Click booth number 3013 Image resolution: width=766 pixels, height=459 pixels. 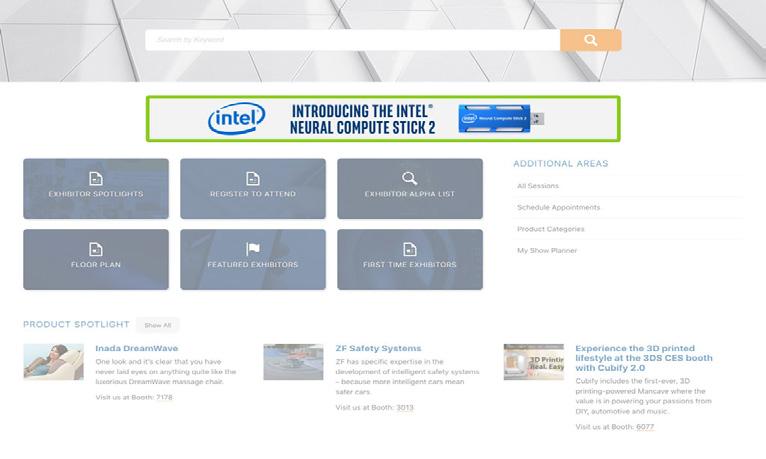click(x=404, y=408)
